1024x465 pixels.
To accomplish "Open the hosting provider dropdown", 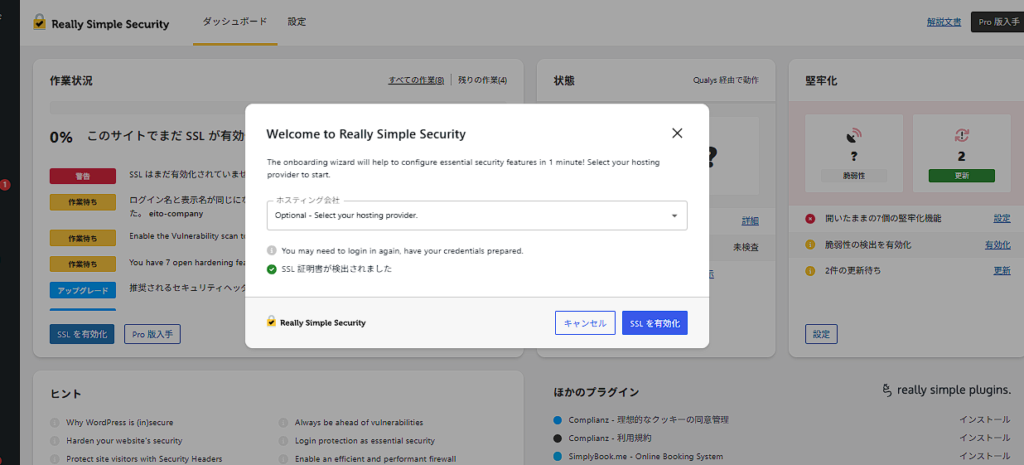I will (x=477, y=215).
